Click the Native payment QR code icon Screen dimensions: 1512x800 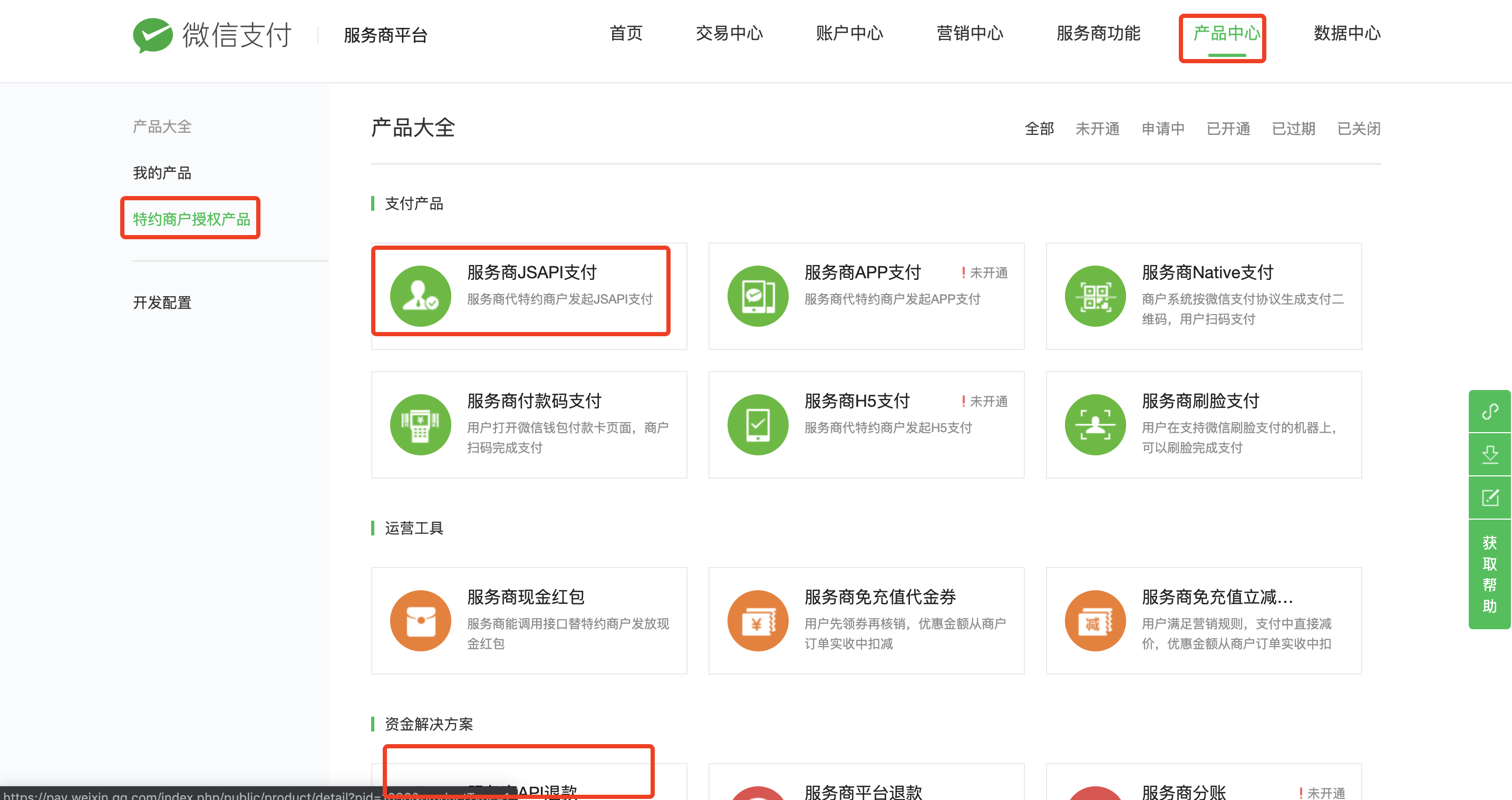[x=1094, y=296]
